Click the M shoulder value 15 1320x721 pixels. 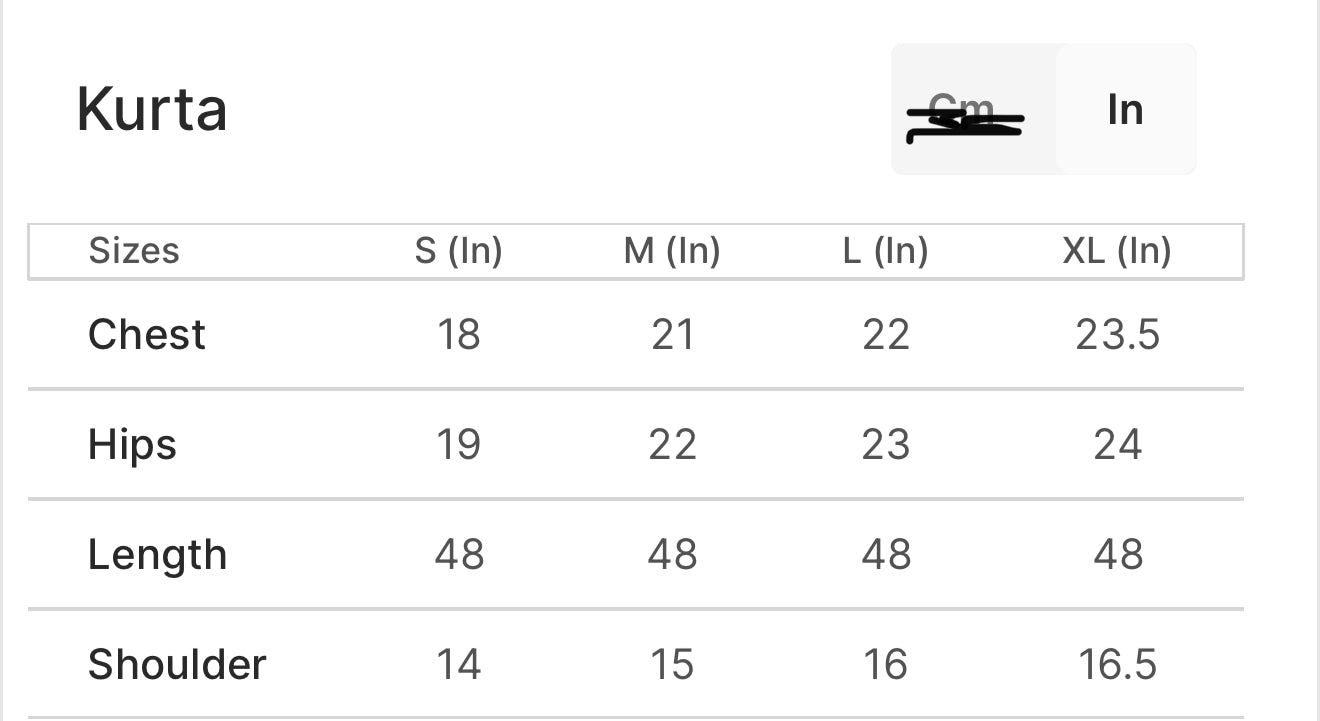[671, 664]
